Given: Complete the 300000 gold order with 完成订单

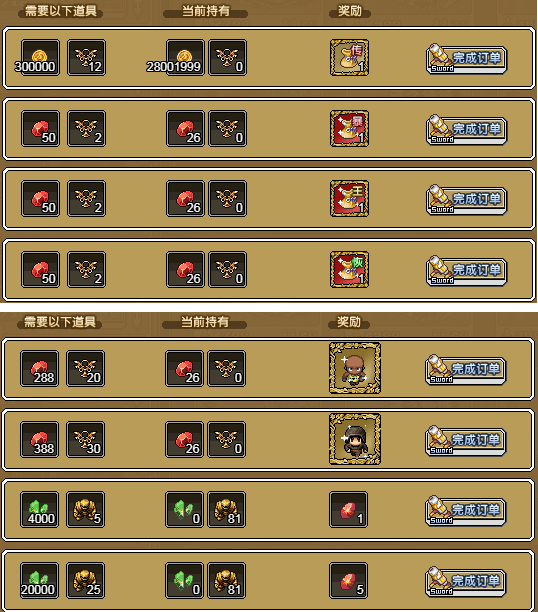Looking at the screenshot, I should [467, 59].
